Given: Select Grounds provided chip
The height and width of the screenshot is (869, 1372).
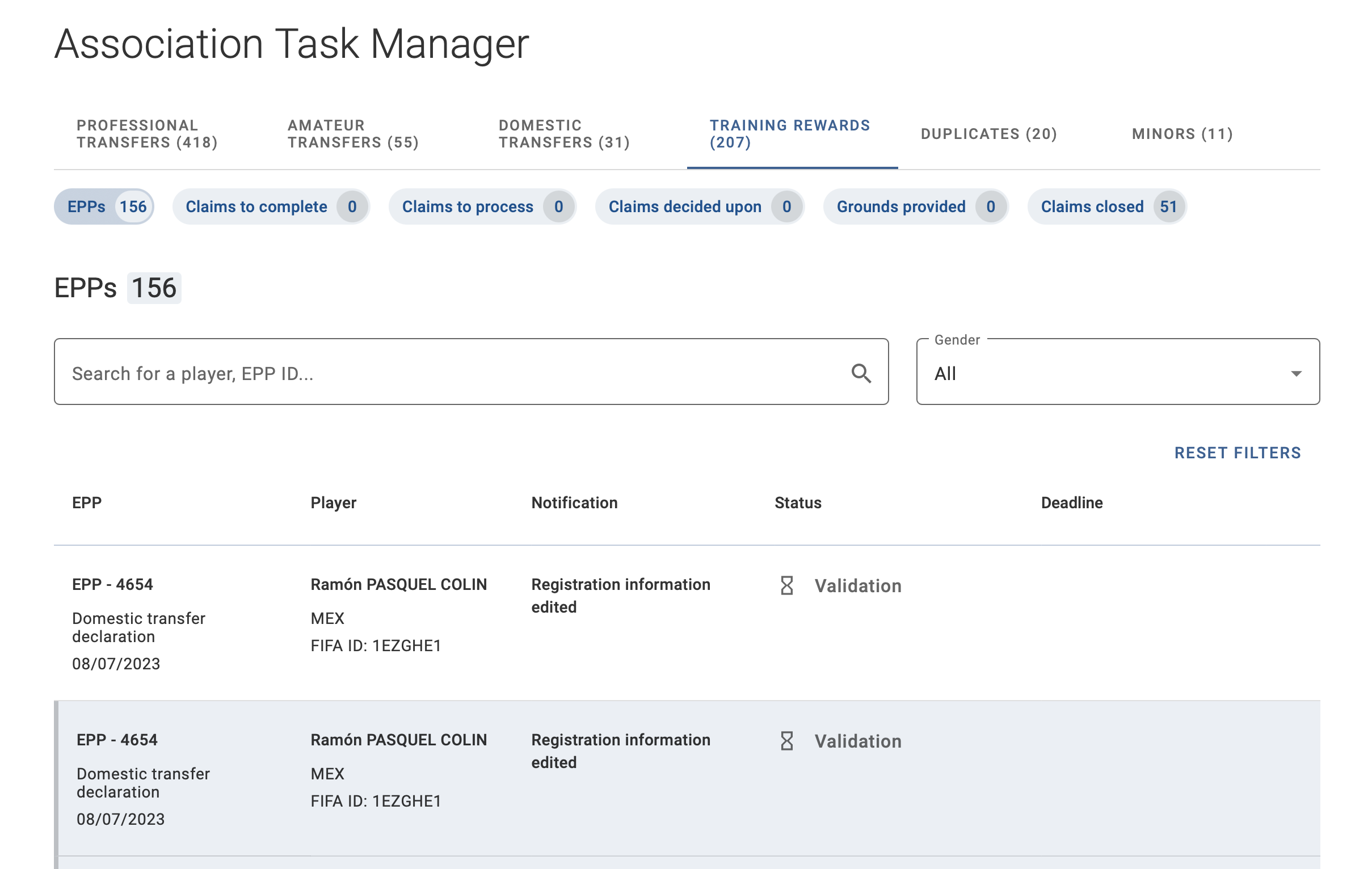Looking at the screenshot, I should 916,206.
